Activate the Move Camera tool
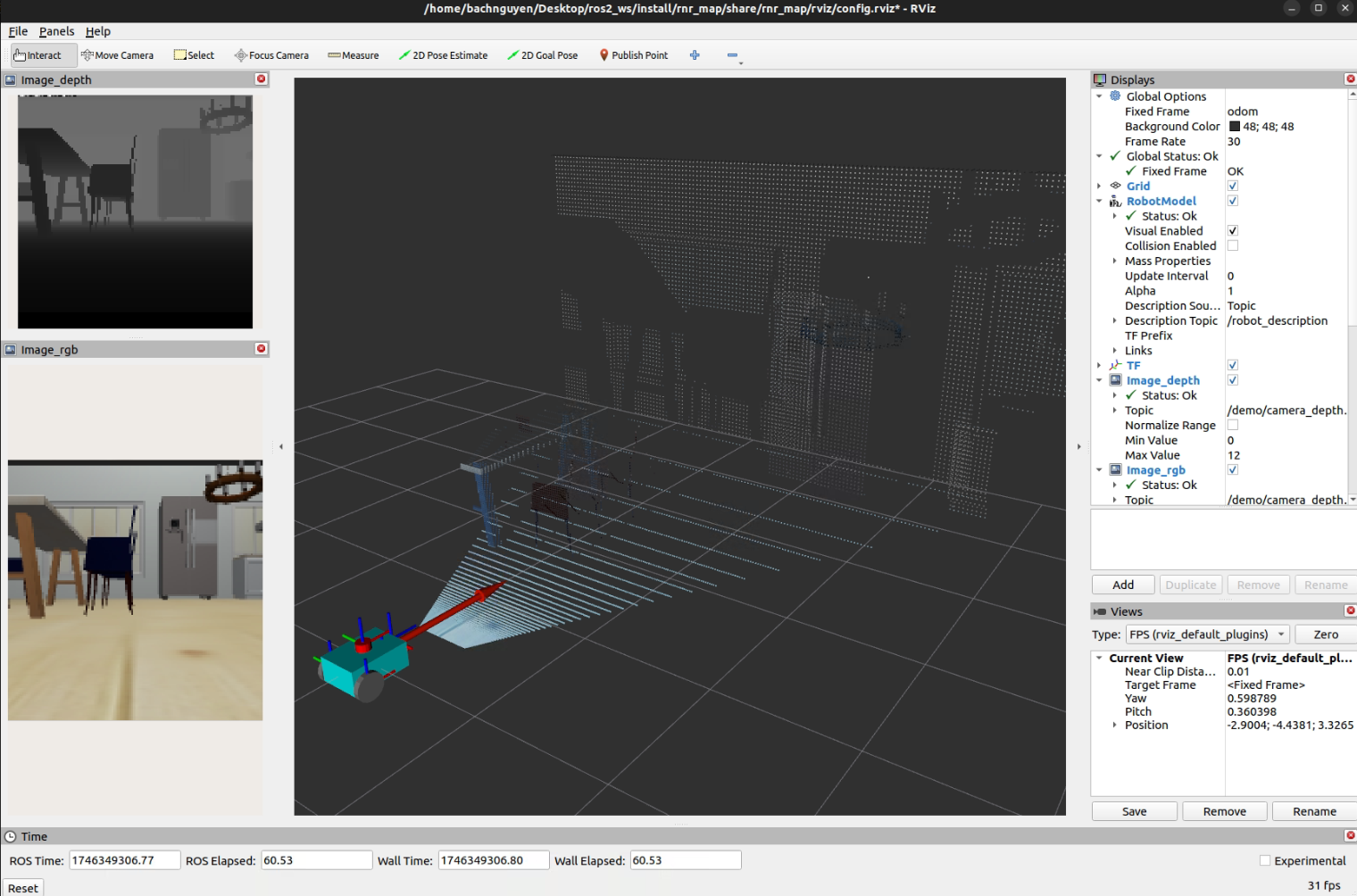 117,55
